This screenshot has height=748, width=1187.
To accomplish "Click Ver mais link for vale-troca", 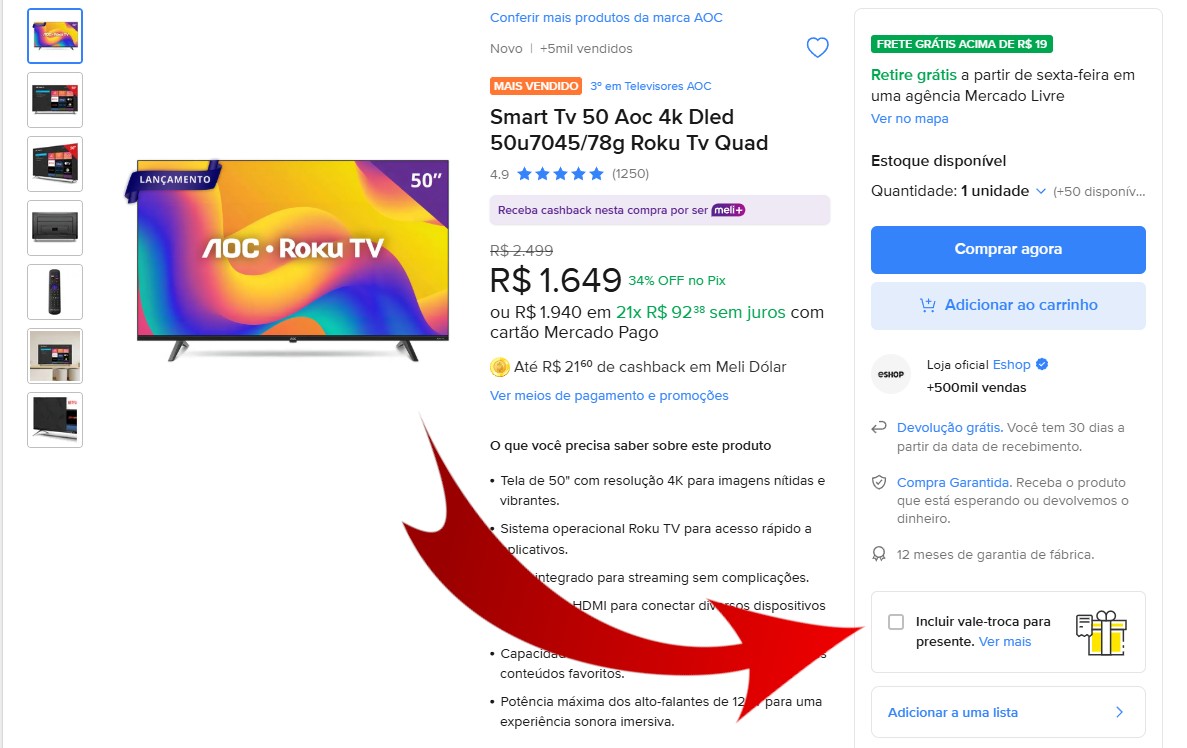I will pos(1005,641).
